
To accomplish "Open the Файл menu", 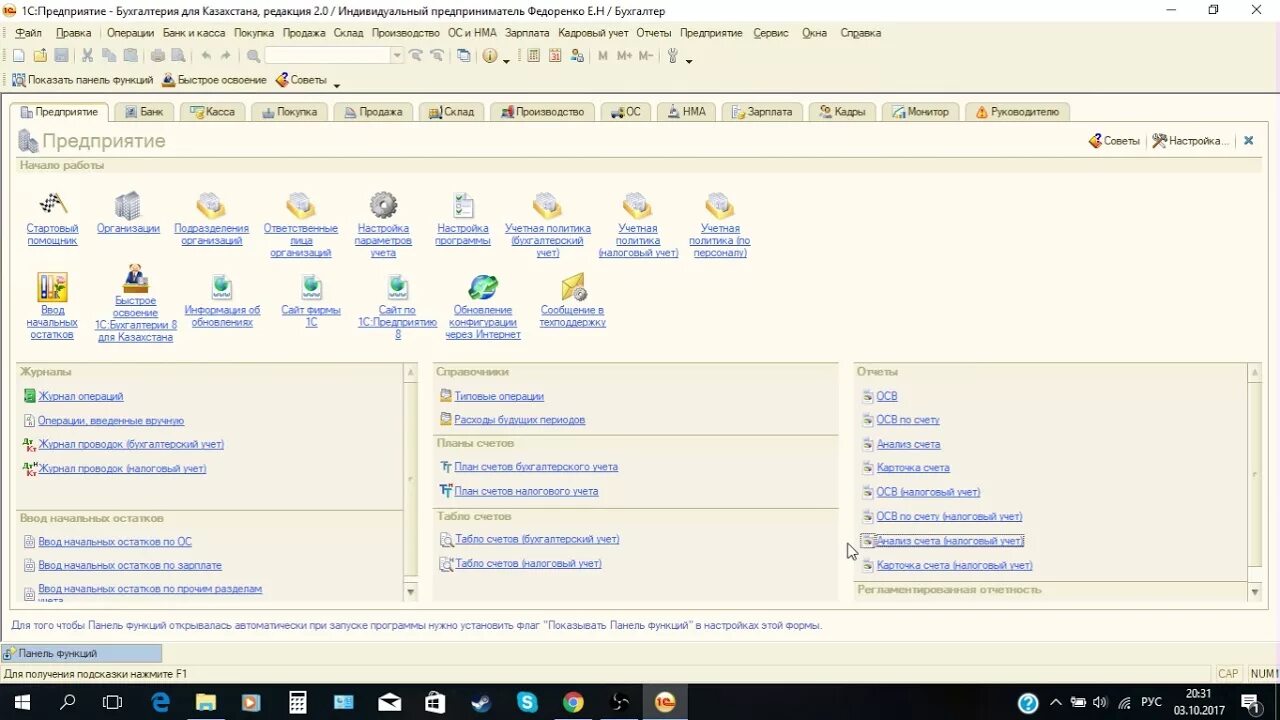I will pos(28,33).
